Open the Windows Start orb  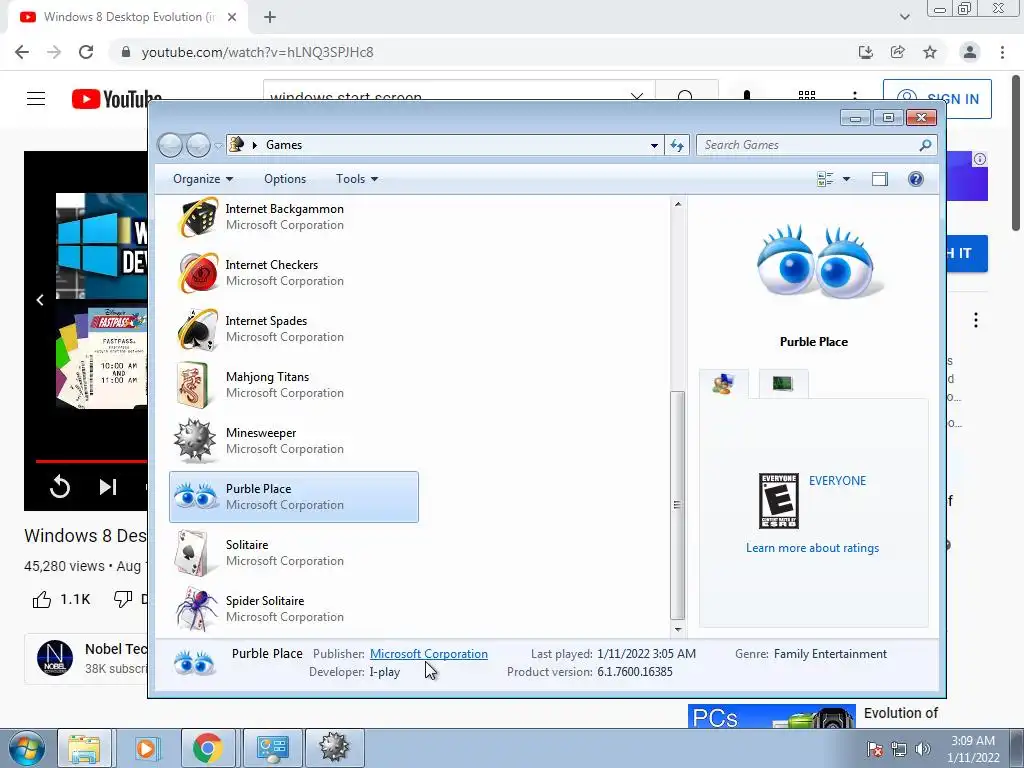(x=26, y=748)
